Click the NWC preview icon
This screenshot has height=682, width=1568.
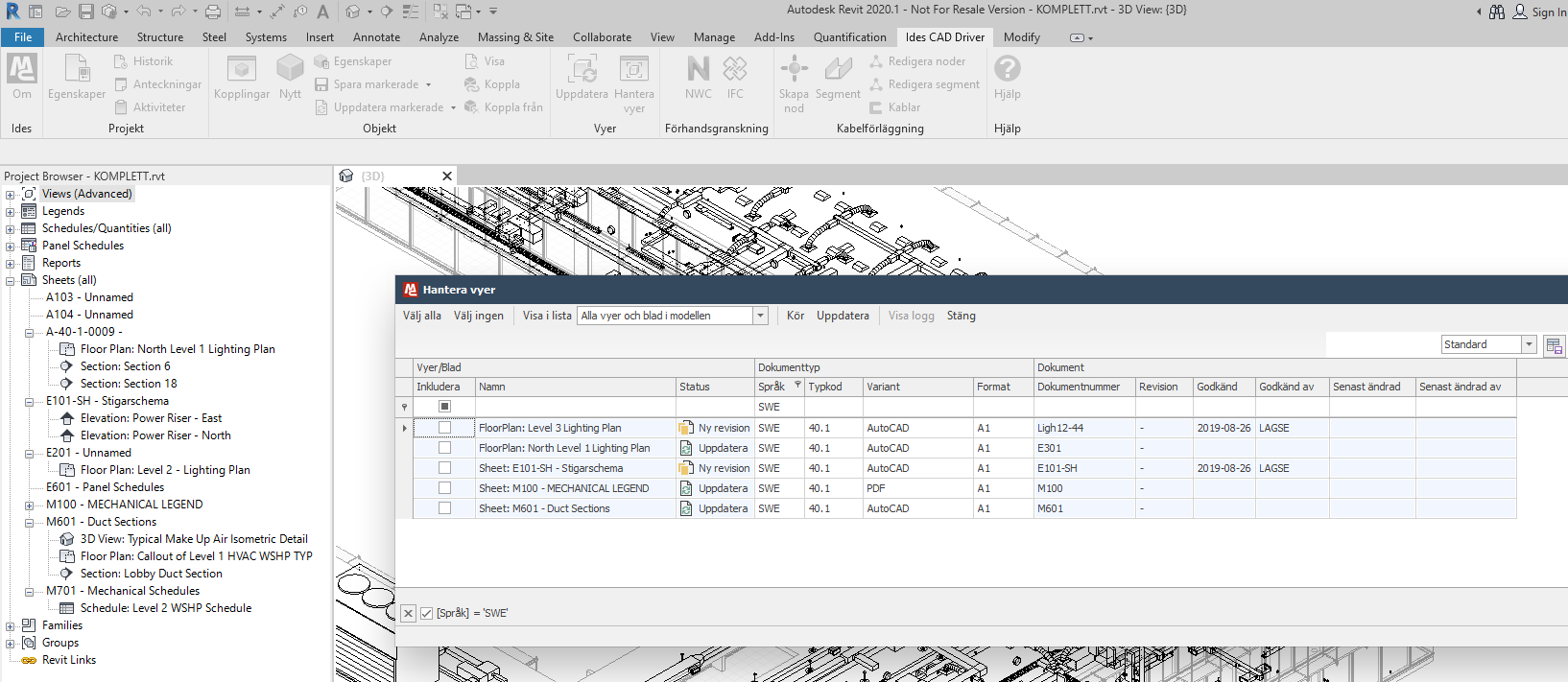click(699, 69)
